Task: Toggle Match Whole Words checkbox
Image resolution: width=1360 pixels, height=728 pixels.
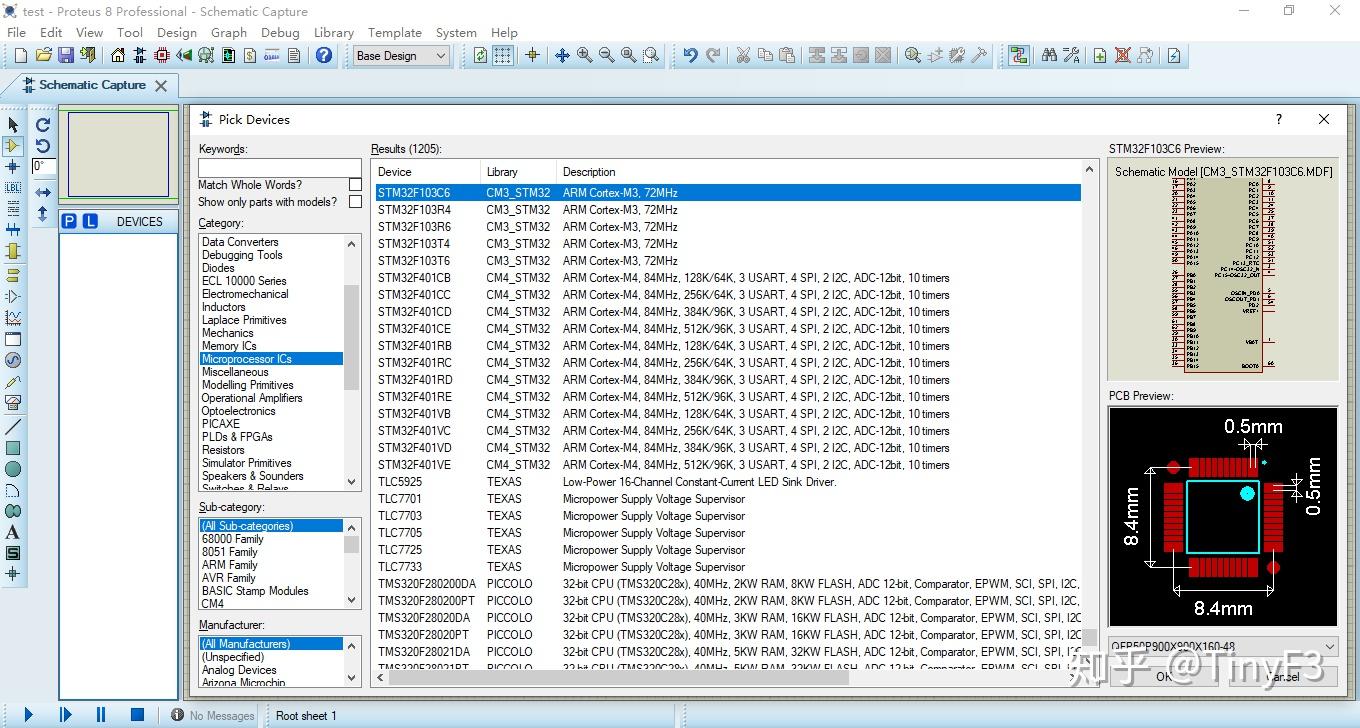Action: click(355, 185)
